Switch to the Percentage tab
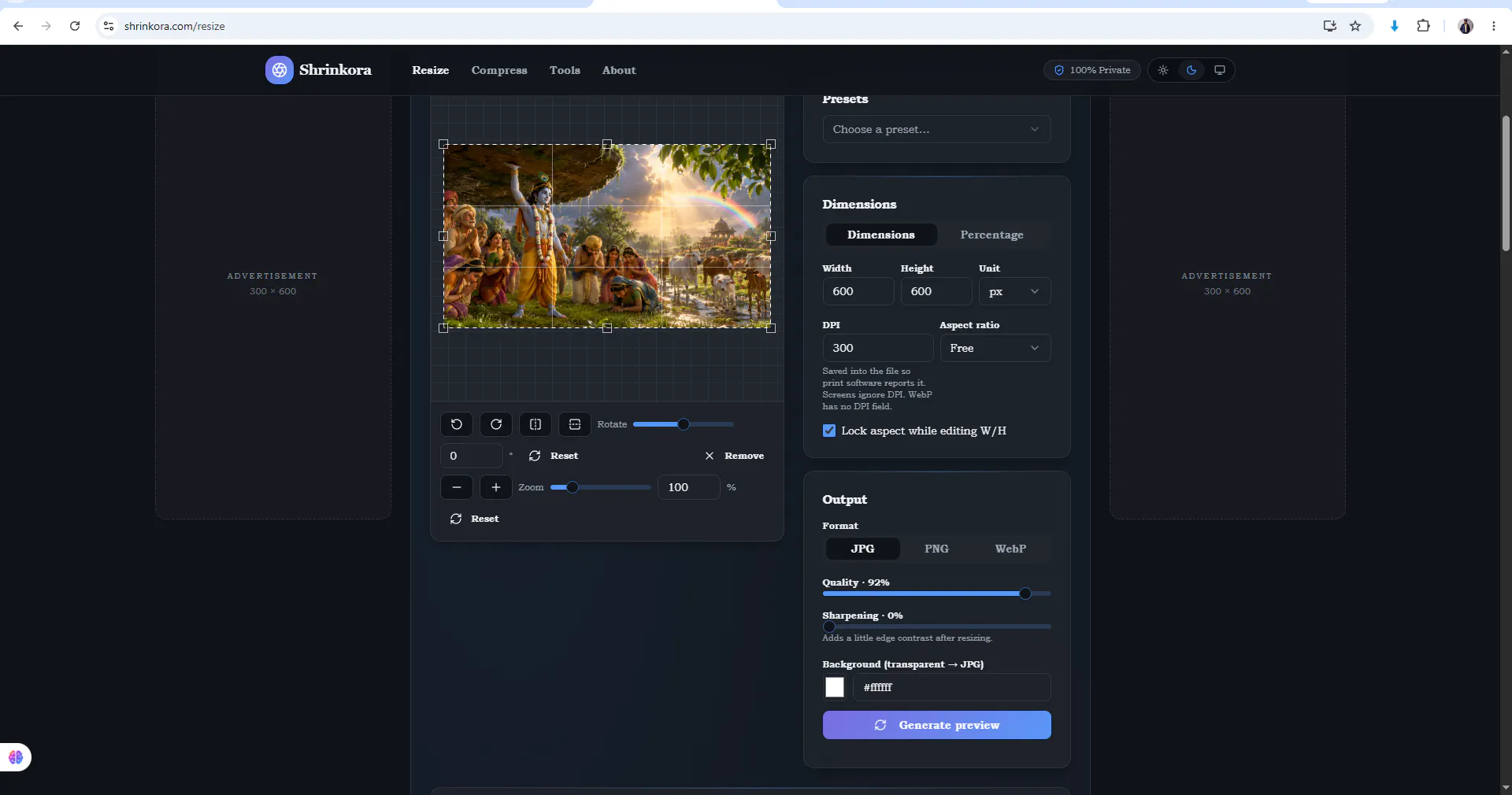The width and height of the screenshot is (1512, 795). (992, 235)
